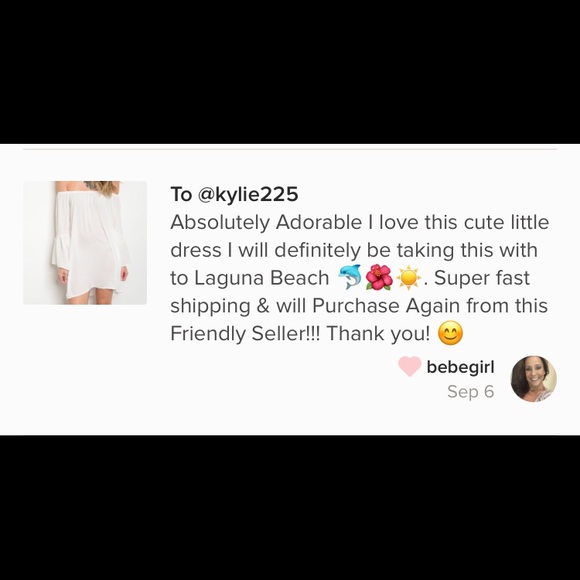
Task: Click the red hibiscus flower emoji
Action: coord(379,277)
